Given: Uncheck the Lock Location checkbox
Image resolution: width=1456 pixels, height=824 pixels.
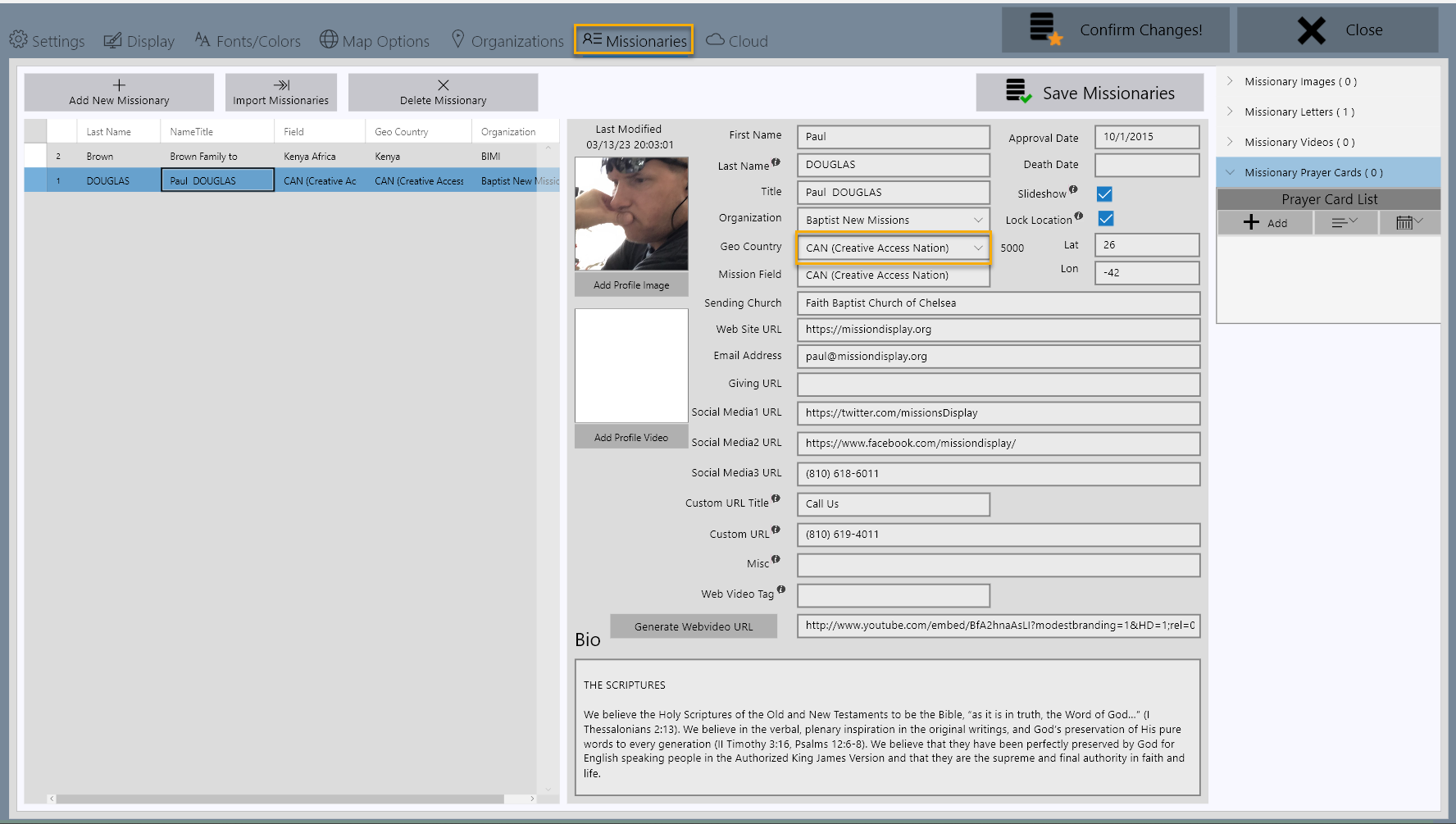Looking at the screenshot, I should pos(1104,219).
